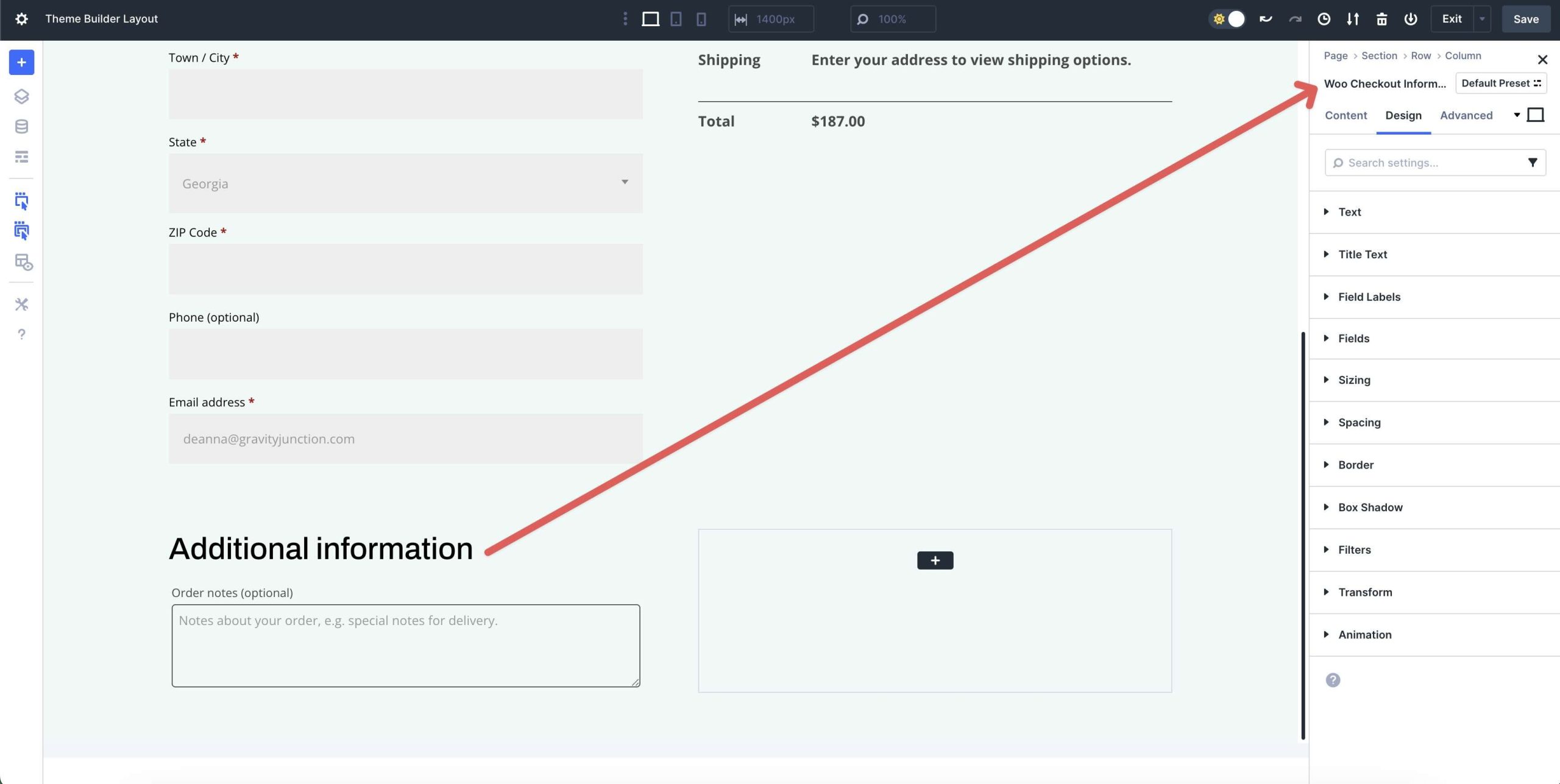Click the Save button
The height and width of the screenshot is (784, 1560).
(x=1526, y=19)
